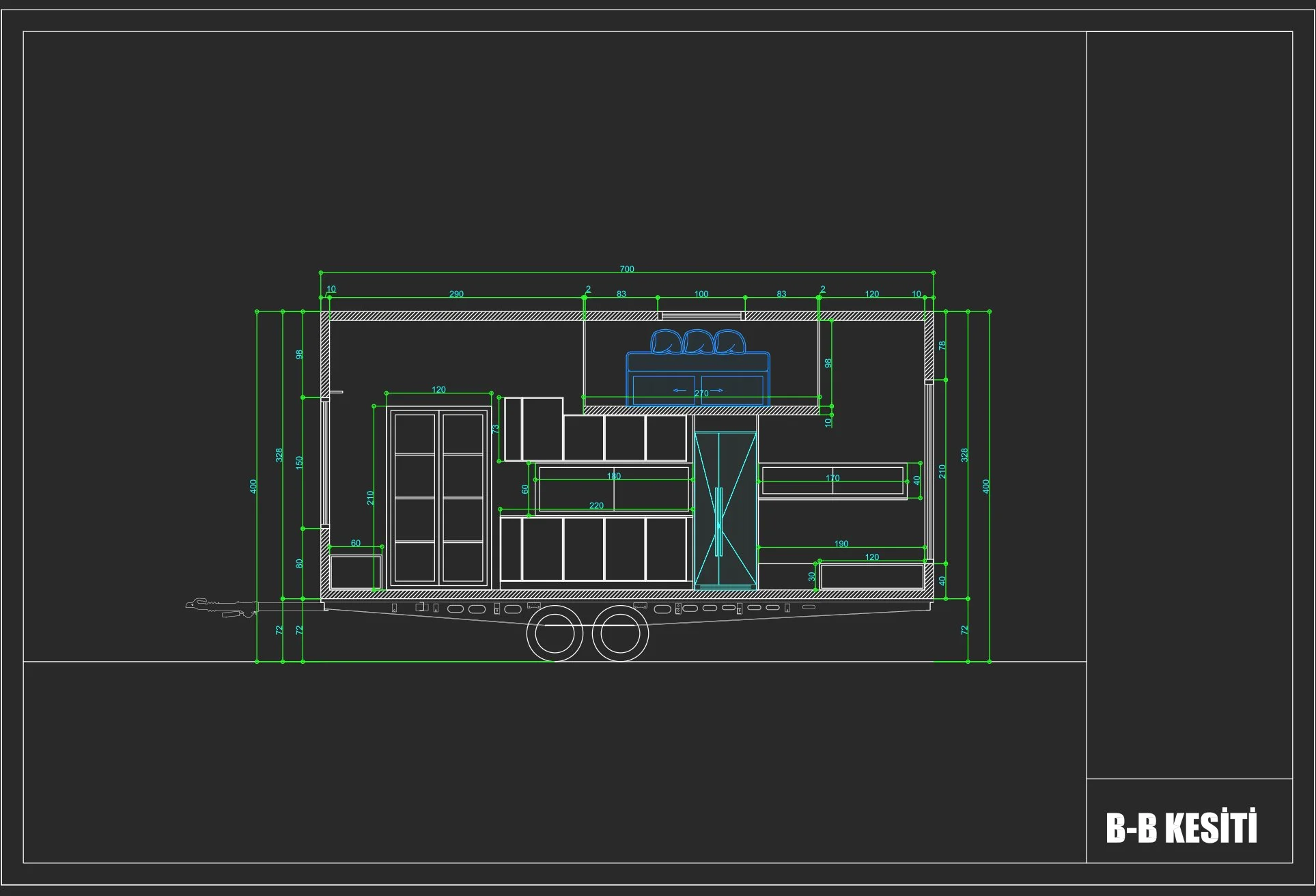
Task: Select the 98 dimension by the left wall
Action: pyautogui.click(x=299, y=354)
